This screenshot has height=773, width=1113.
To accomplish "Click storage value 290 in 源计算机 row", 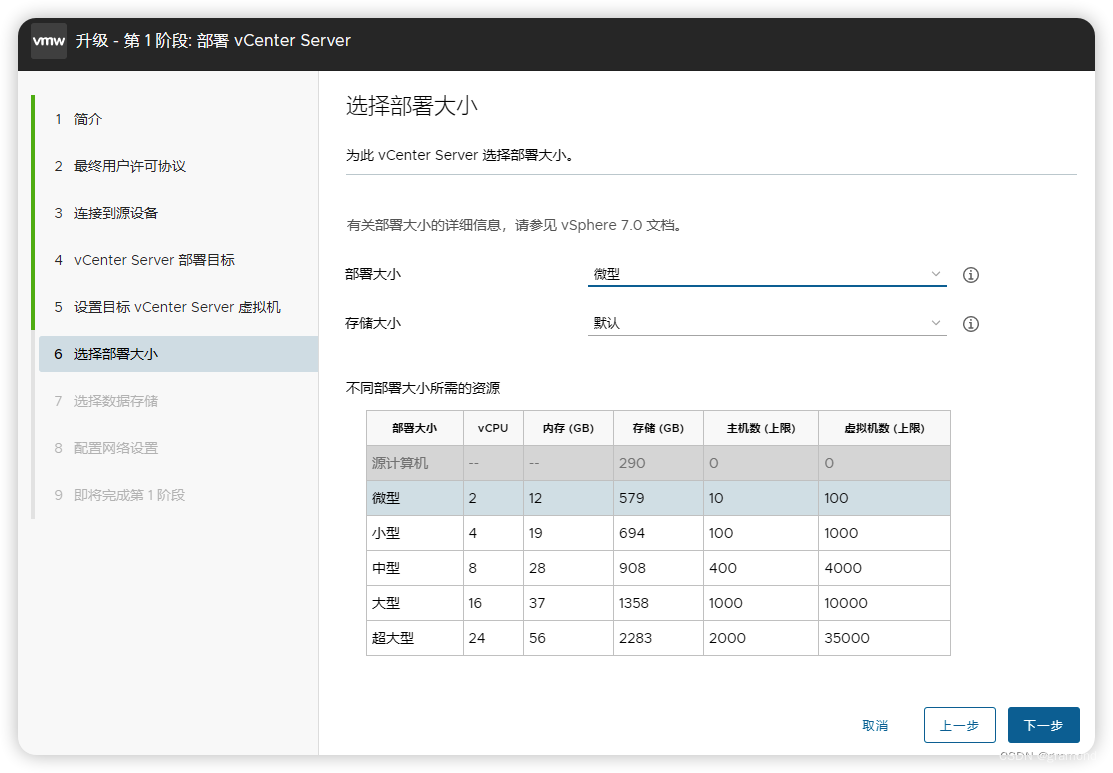I will pos(632,463).
